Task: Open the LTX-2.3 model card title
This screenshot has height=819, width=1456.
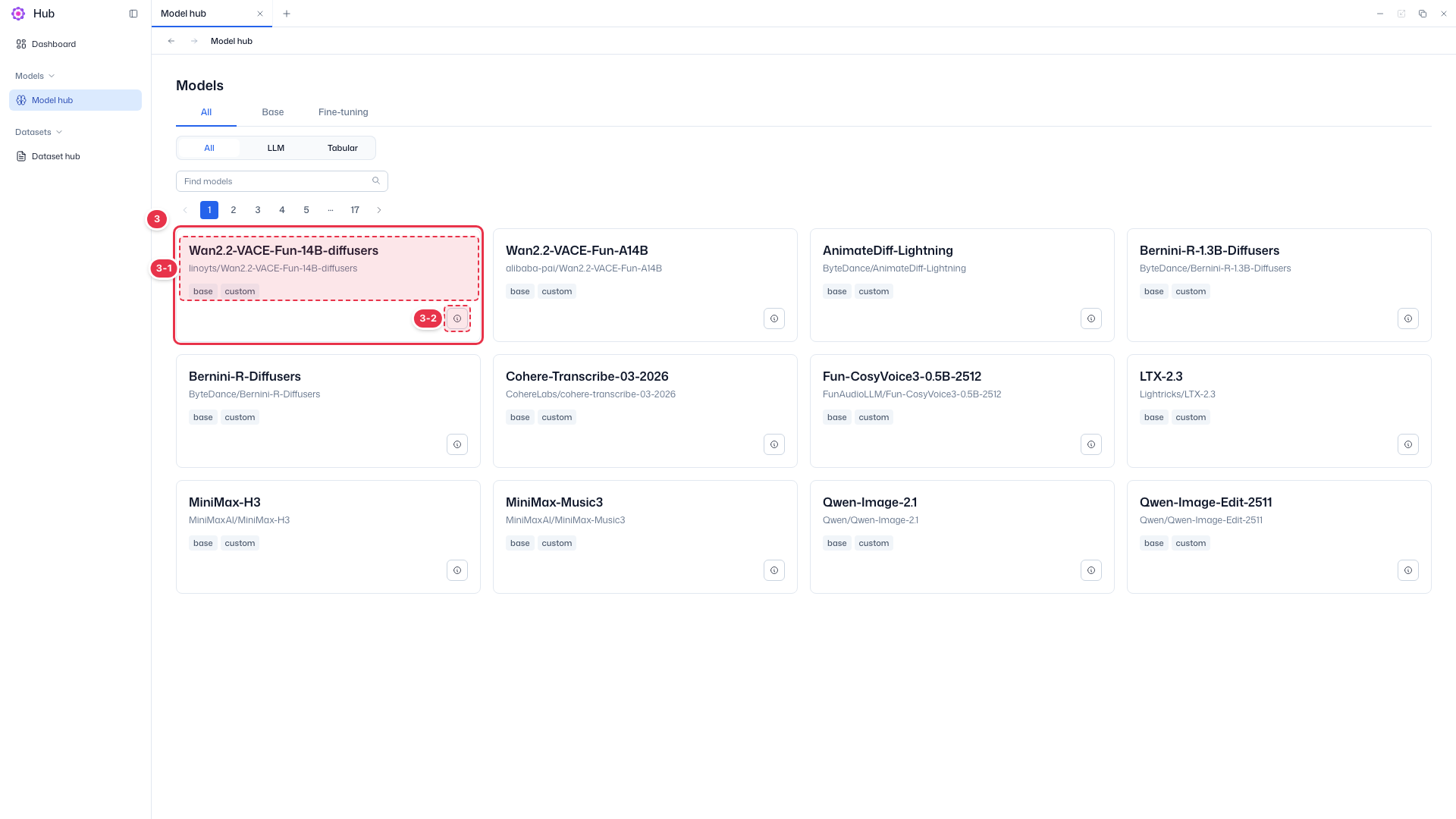Action: point(1161,376)
